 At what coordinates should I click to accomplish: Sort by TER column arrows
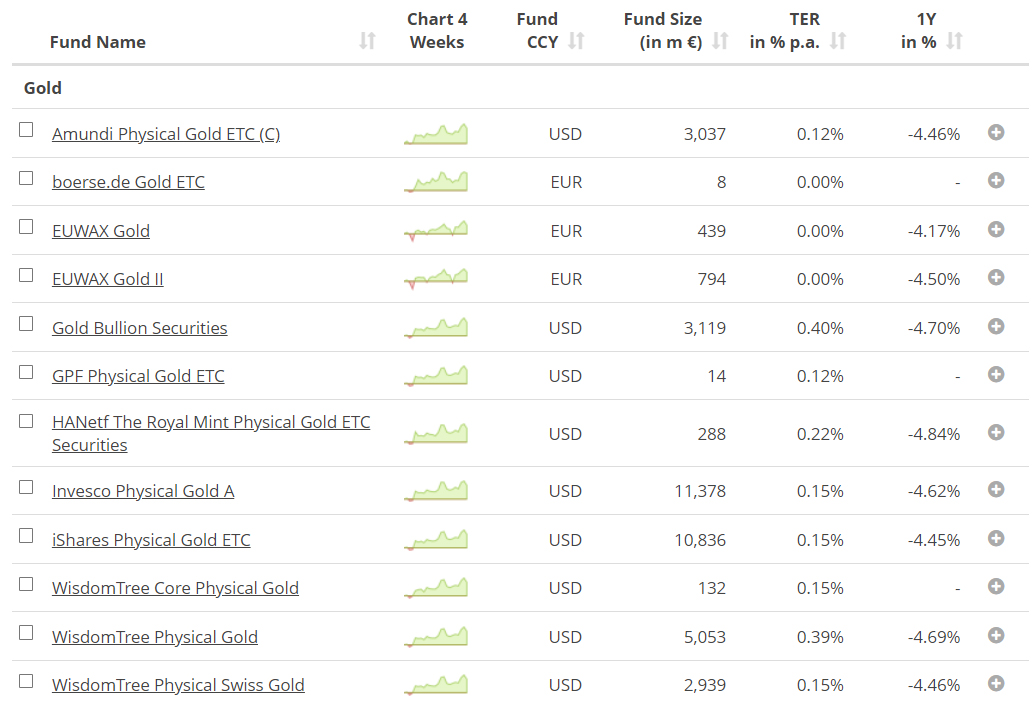click(x=838, y=41)
